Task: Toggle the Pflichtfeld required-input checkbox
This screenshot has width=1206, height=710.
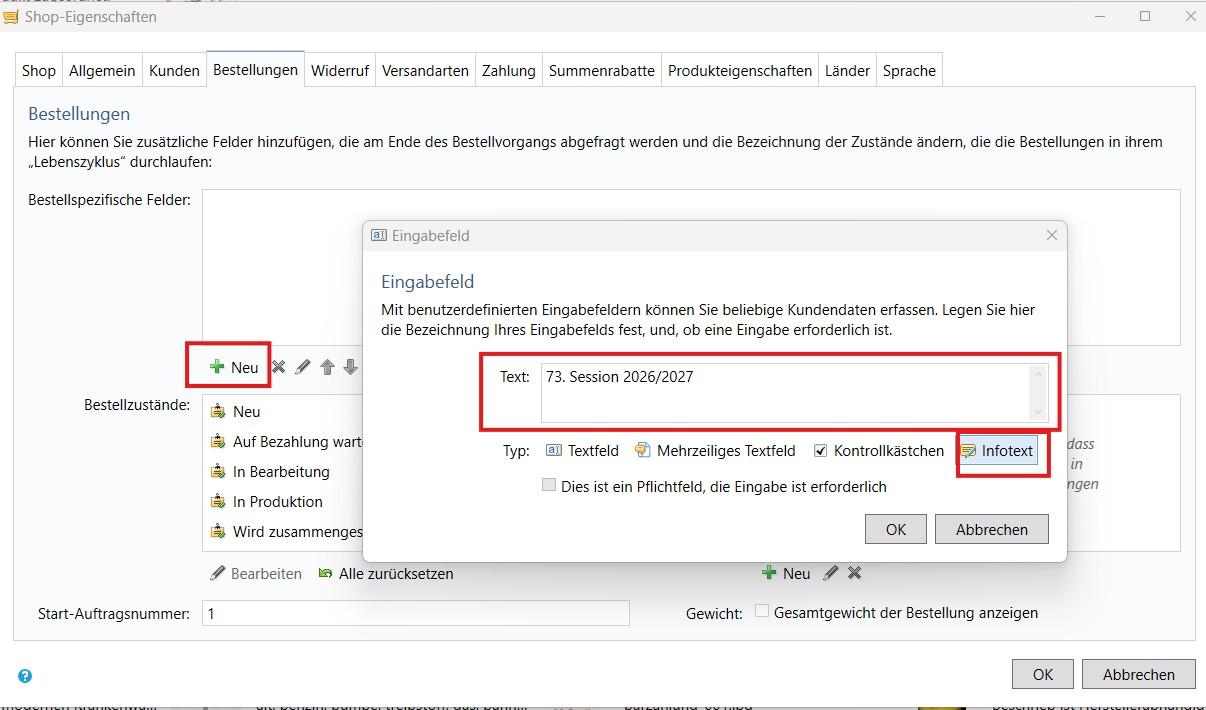Action: (548, 486)
